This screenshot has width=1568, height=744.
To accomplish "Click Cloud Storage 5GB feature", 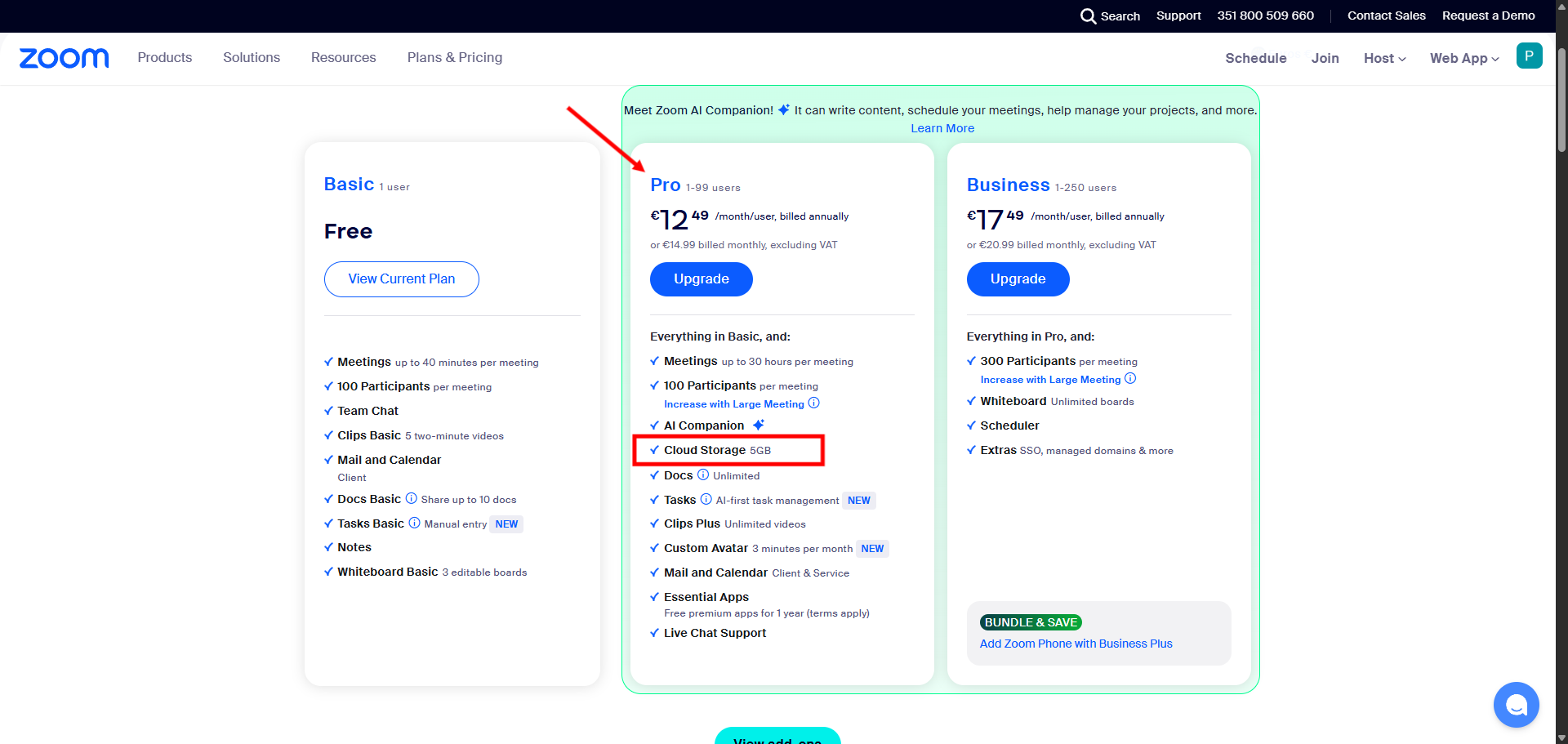I will (x=717, y=450).
